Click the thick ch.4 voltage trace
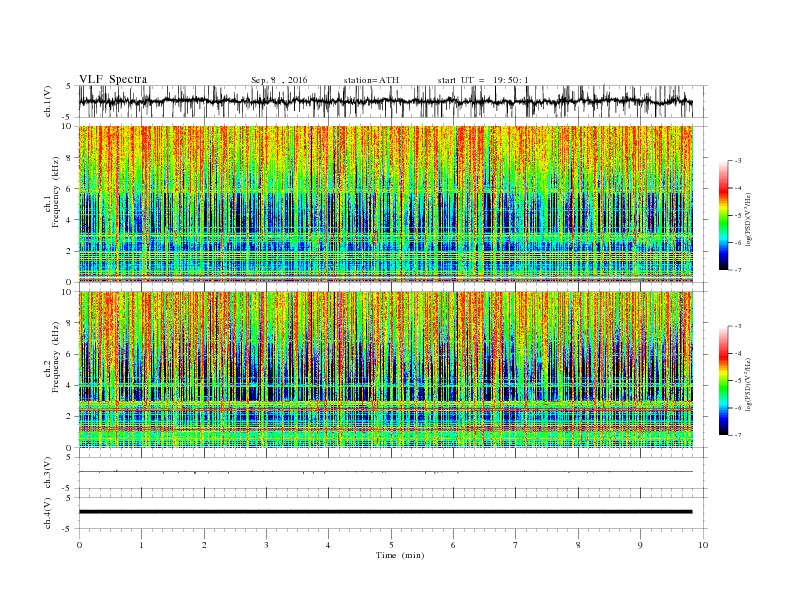 point(385,512)
